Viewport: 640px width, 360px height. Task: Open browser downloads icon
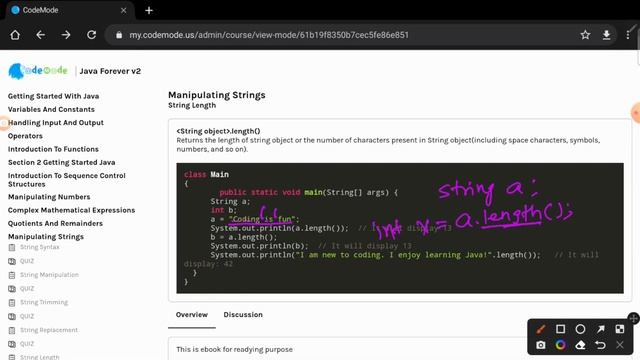(x=607, y=35)
